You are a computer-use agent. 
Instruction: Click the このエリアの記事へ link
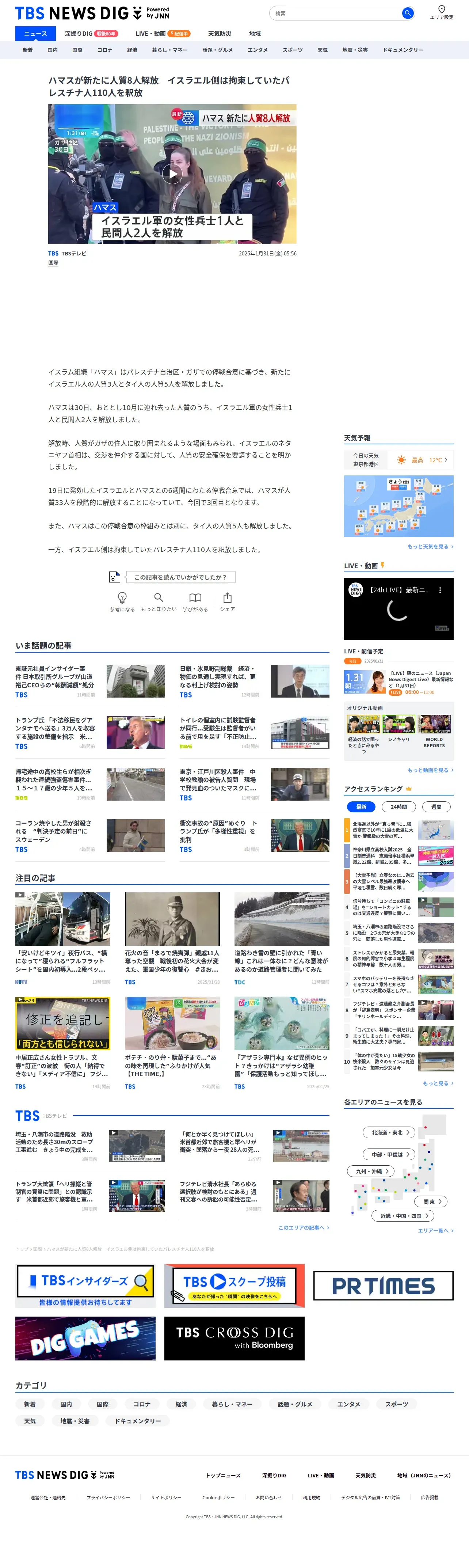coord(304,1228)
